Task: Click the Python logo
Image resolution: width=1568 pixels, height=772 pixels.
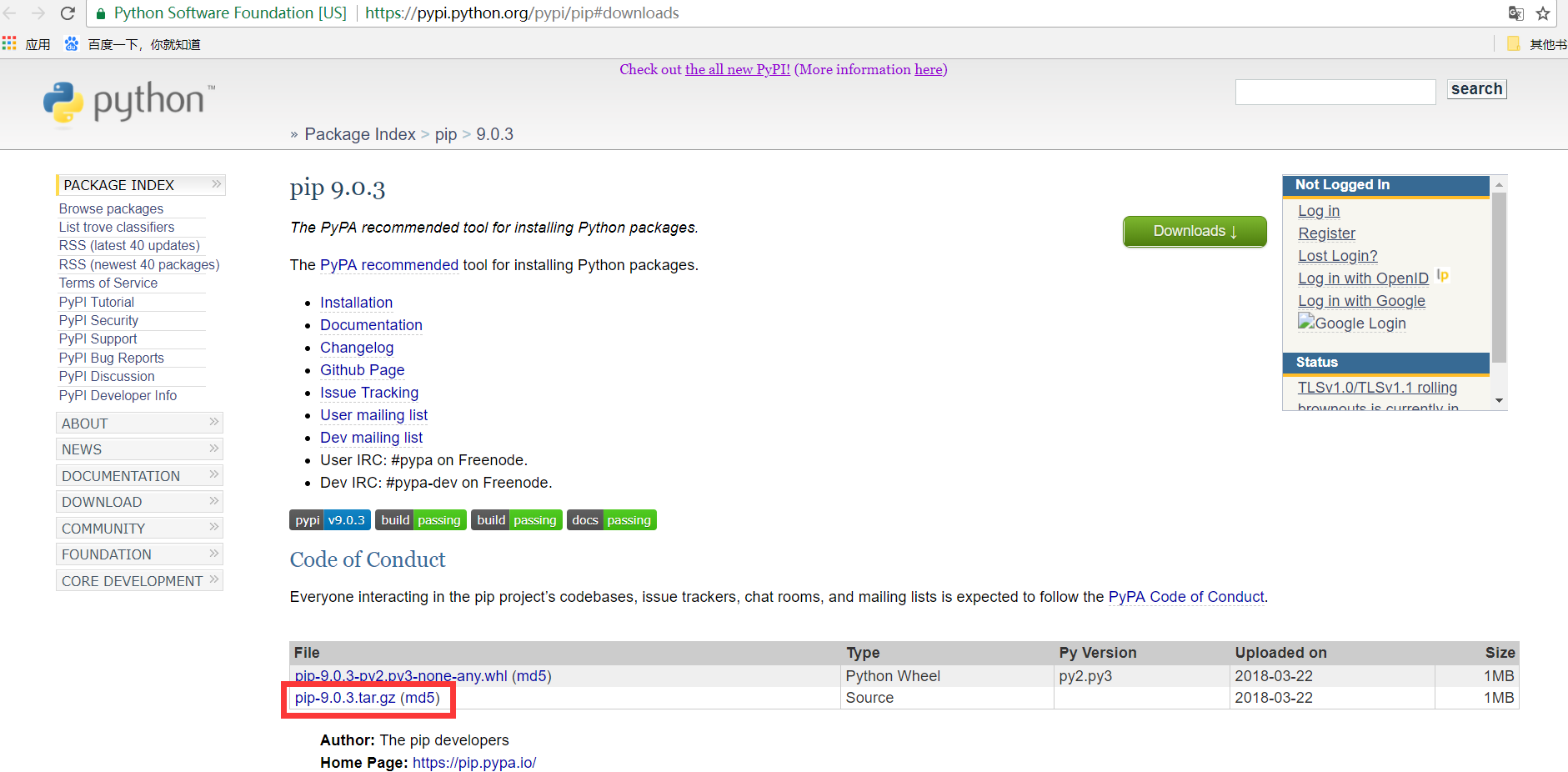Action: point(129,103)
